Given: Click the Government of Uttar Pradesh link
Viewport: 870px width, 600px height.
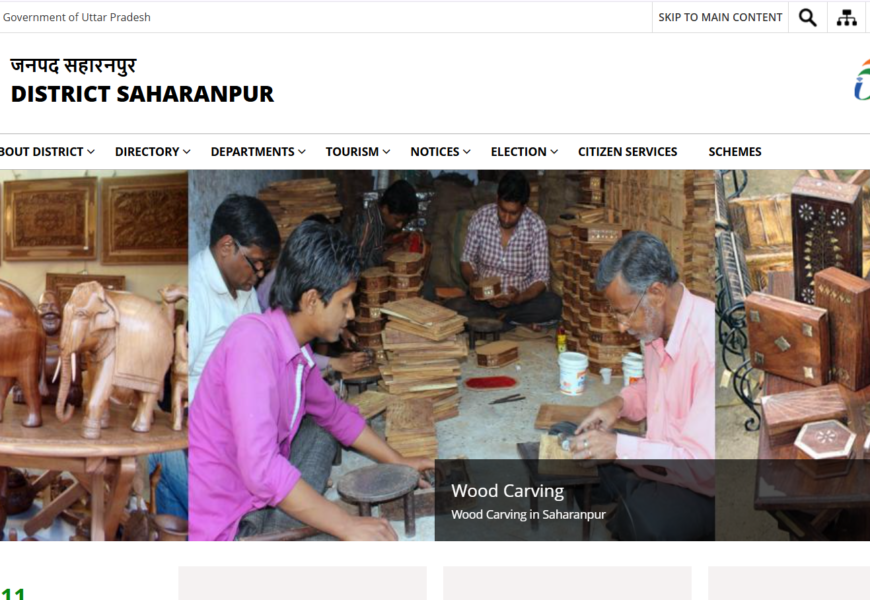Looking at the screenshot, I should tap(77, 17).
